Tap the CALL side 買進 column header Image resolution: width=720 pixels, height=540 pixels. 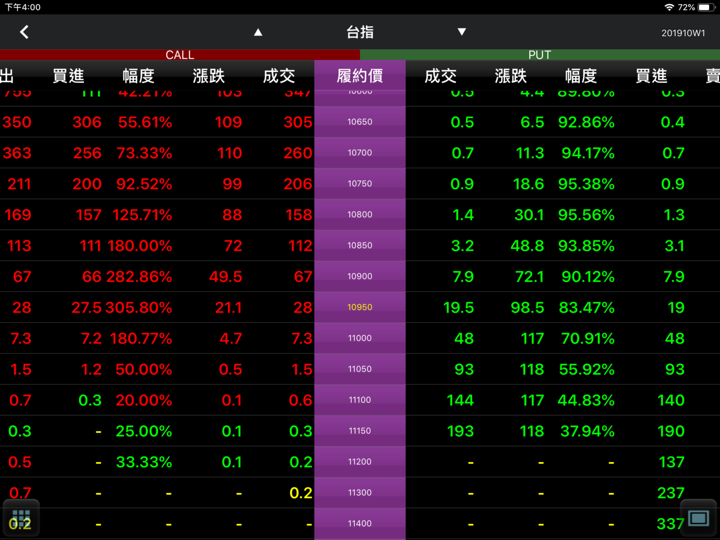68,76
